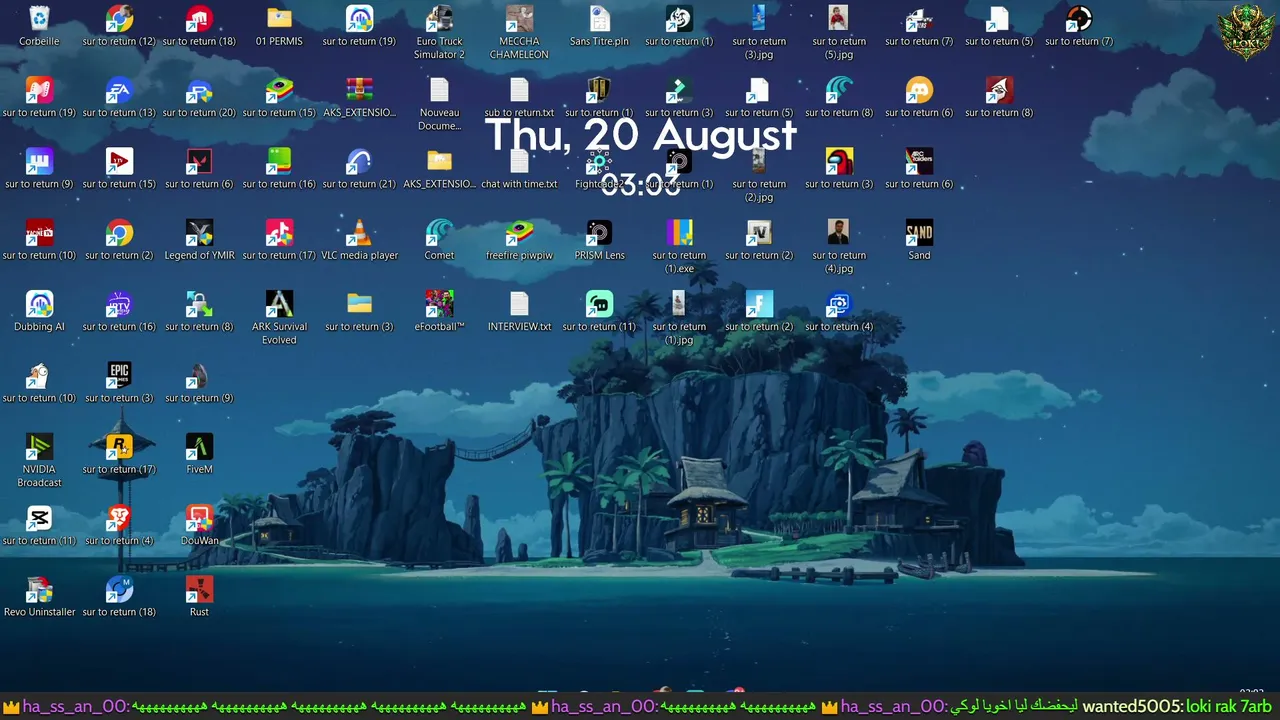Select the sub to return.txt file

point(519,98)
